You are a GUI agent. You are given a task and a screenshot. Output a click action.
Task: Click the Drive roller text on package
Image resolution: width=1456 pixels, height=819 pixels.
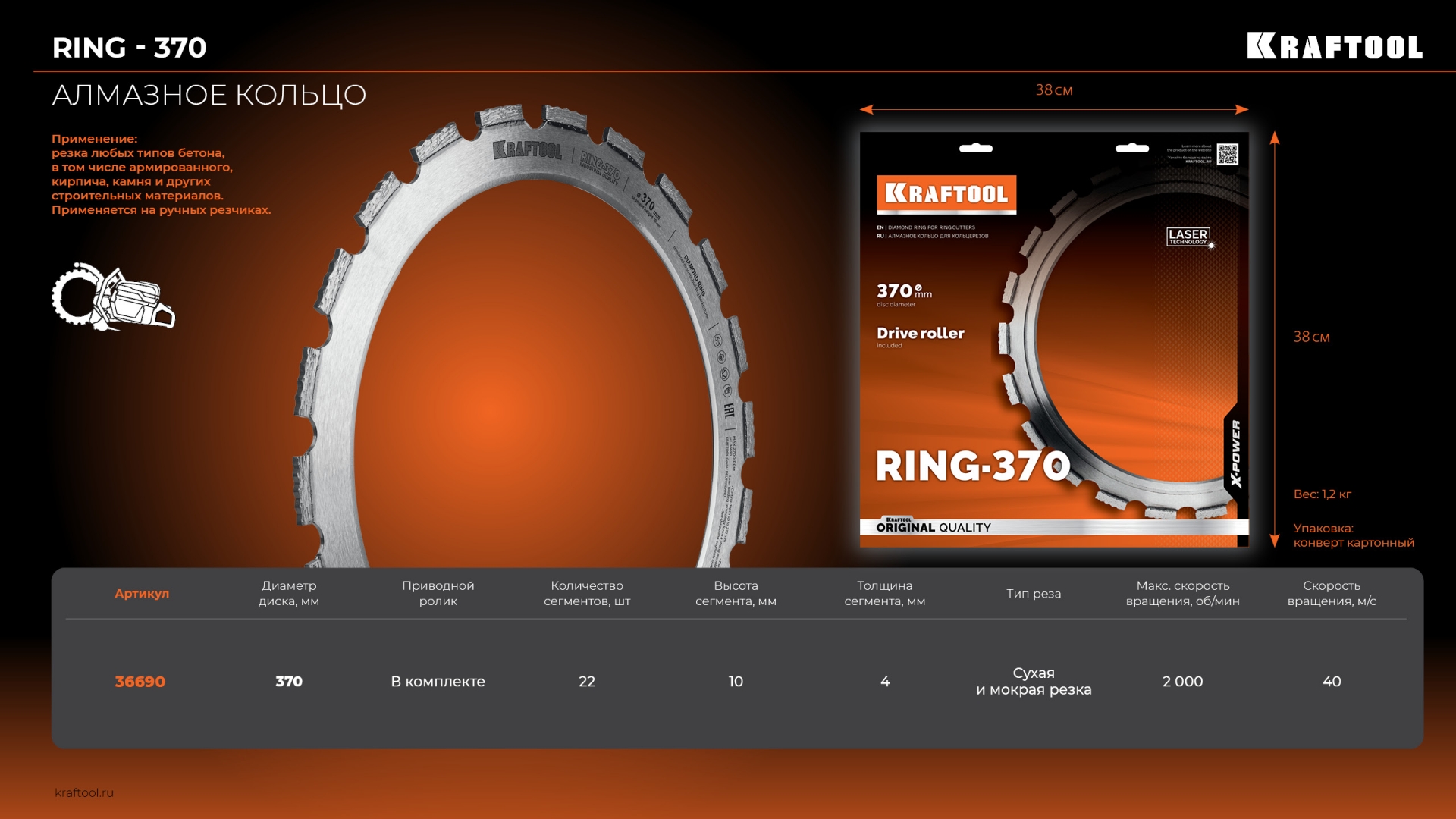pos(920,333)
